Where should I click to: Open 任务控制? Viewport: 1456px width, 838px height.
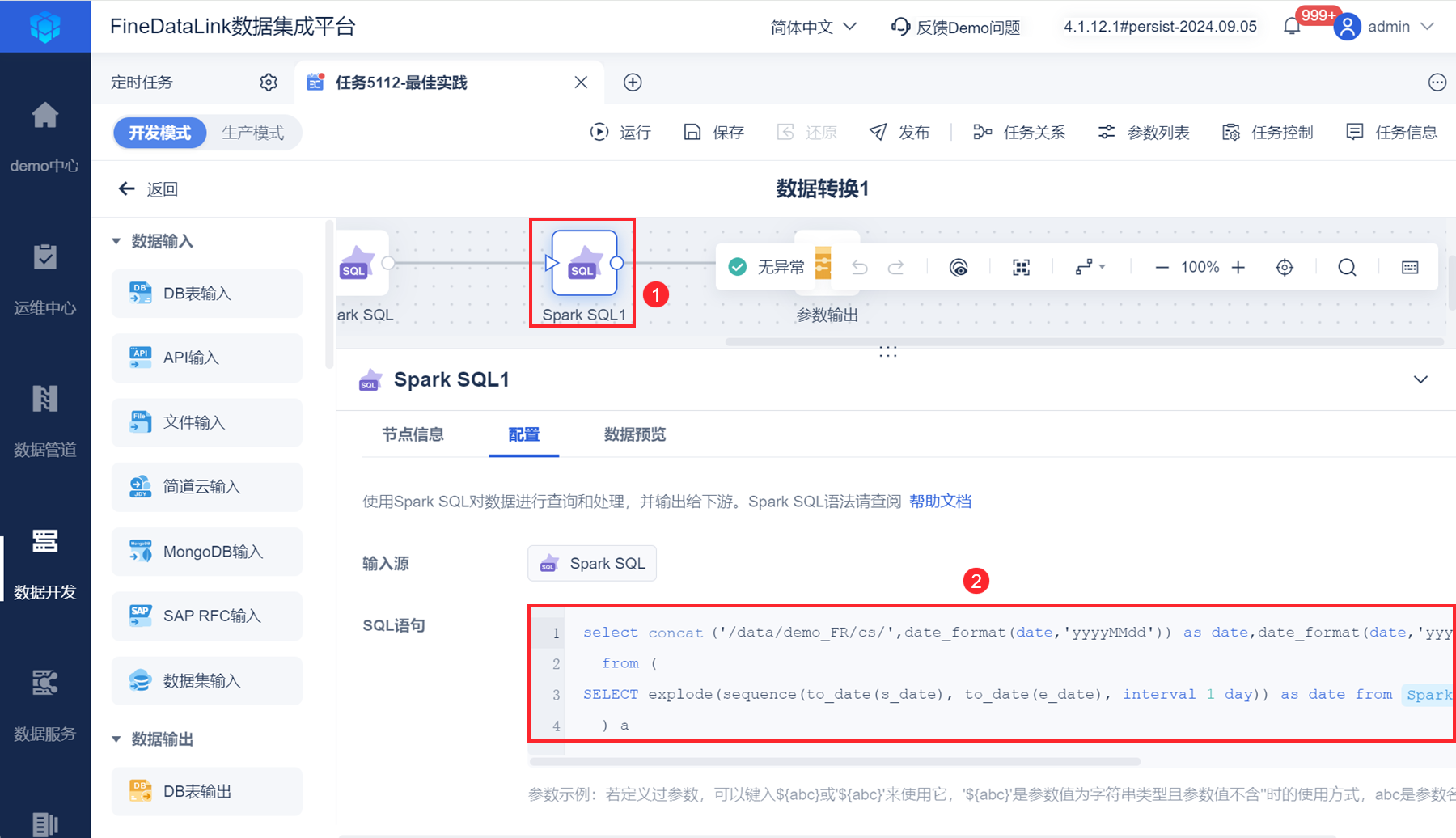(x=1268, y=132)
